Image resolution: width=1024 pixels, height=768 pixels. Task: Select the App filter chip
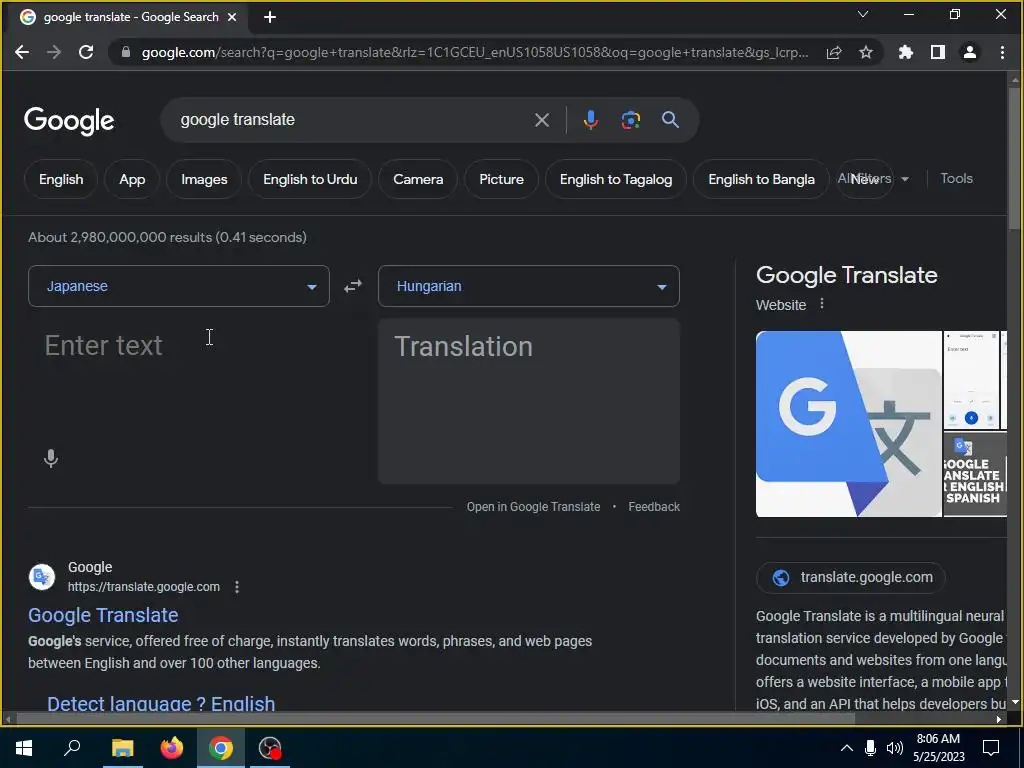click(x=132, y=179)
